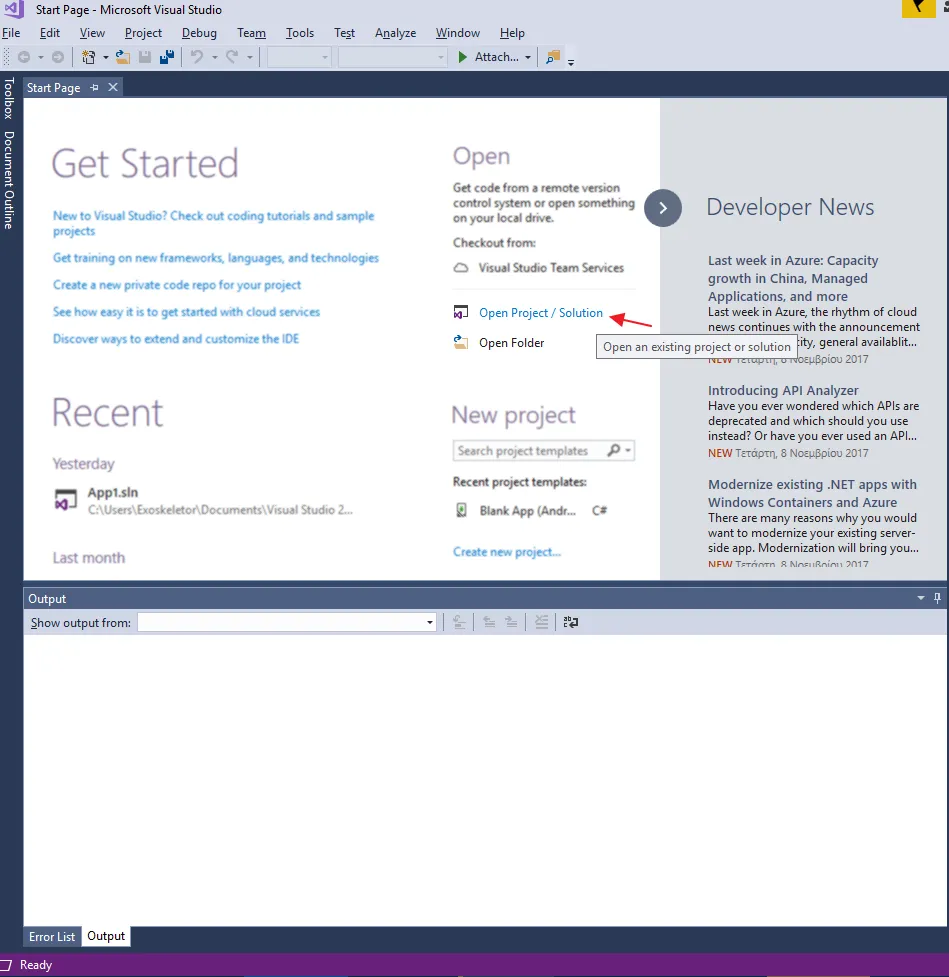Select the Output tab at bottom
The height and width of the screenshot is (977, 949).
click(x=106, y=936)
